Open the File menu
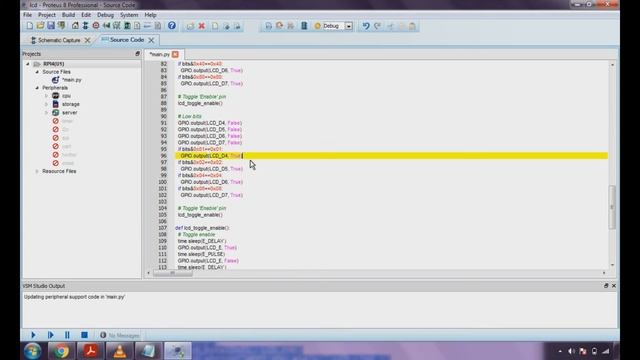 [x=27, y=15]
